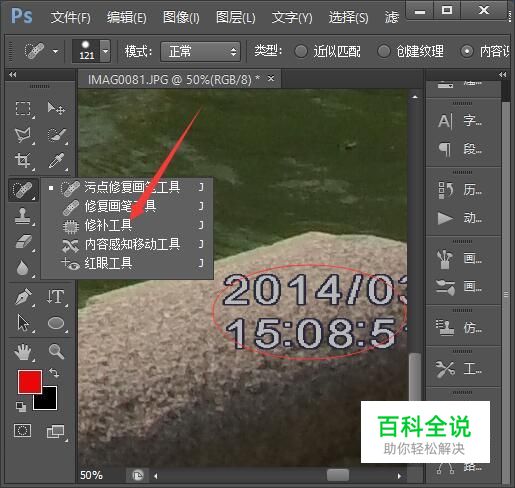Image resolution: width=515 pixels, height=488 pixels.
Task: Choose 修复画笔工具 from the flyout
Action: coord(127,206)
